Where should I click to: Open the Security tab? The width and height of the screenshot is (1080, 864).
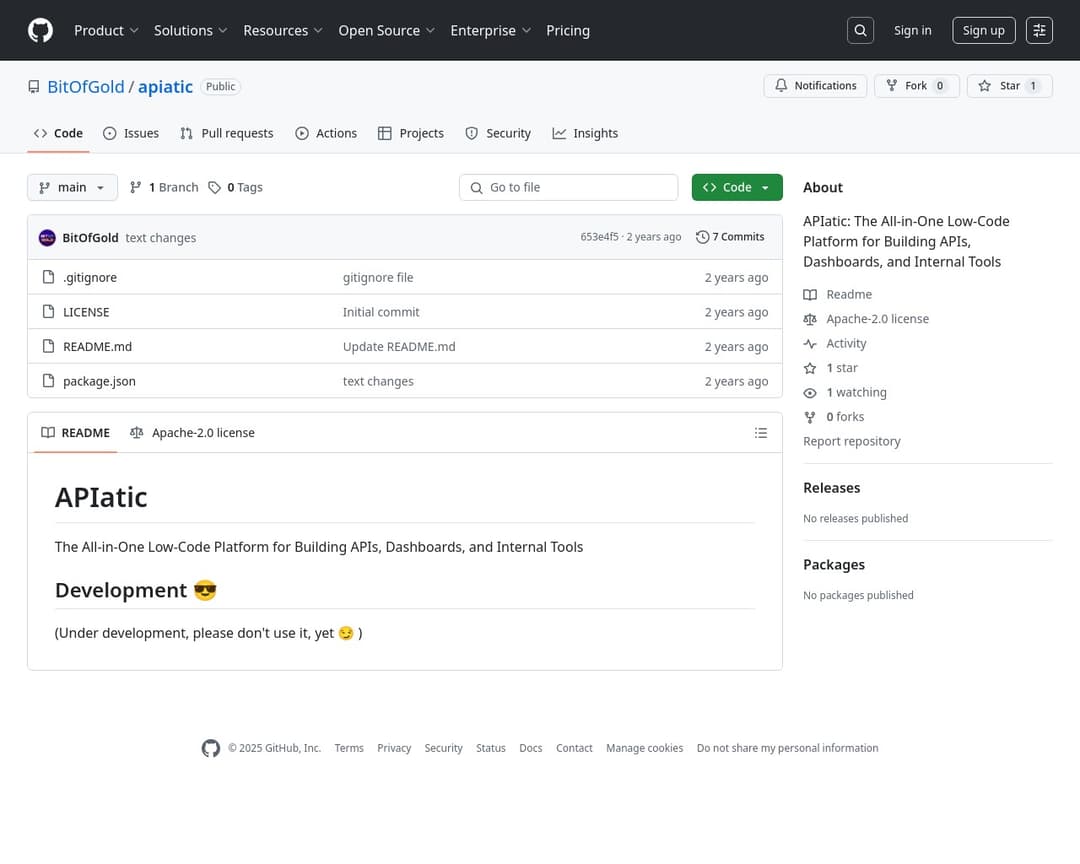point(498,133)
